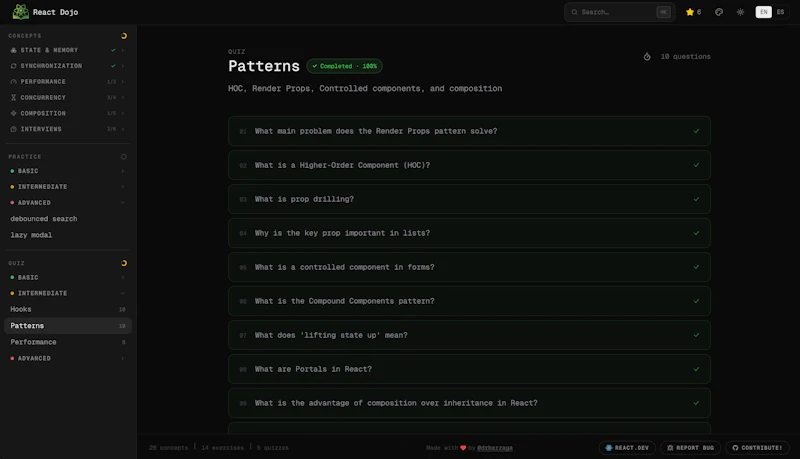Click the Completed badge check icon
This screenshot has height=459, width=800.
(315, 66)
